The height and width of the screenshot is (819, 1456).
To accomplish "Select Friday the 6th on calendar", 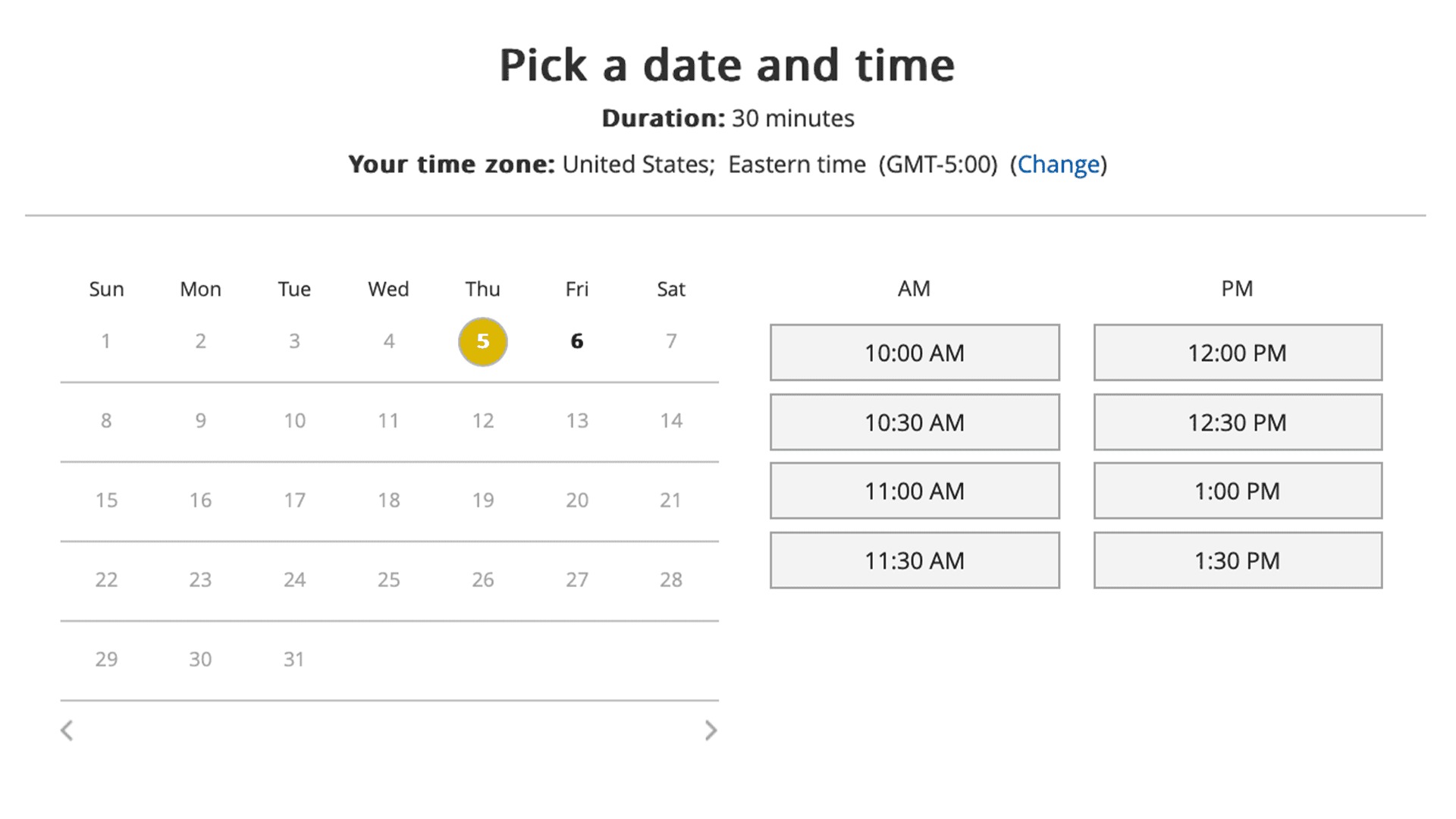I will (x=577, y=341).
